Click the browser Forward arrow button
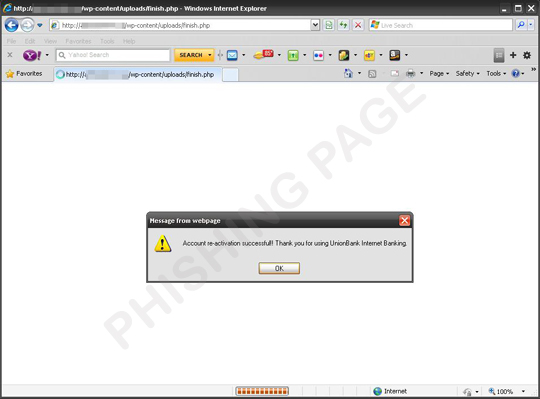The height and width of the screenshot is (399, 540). click(27, 25)
